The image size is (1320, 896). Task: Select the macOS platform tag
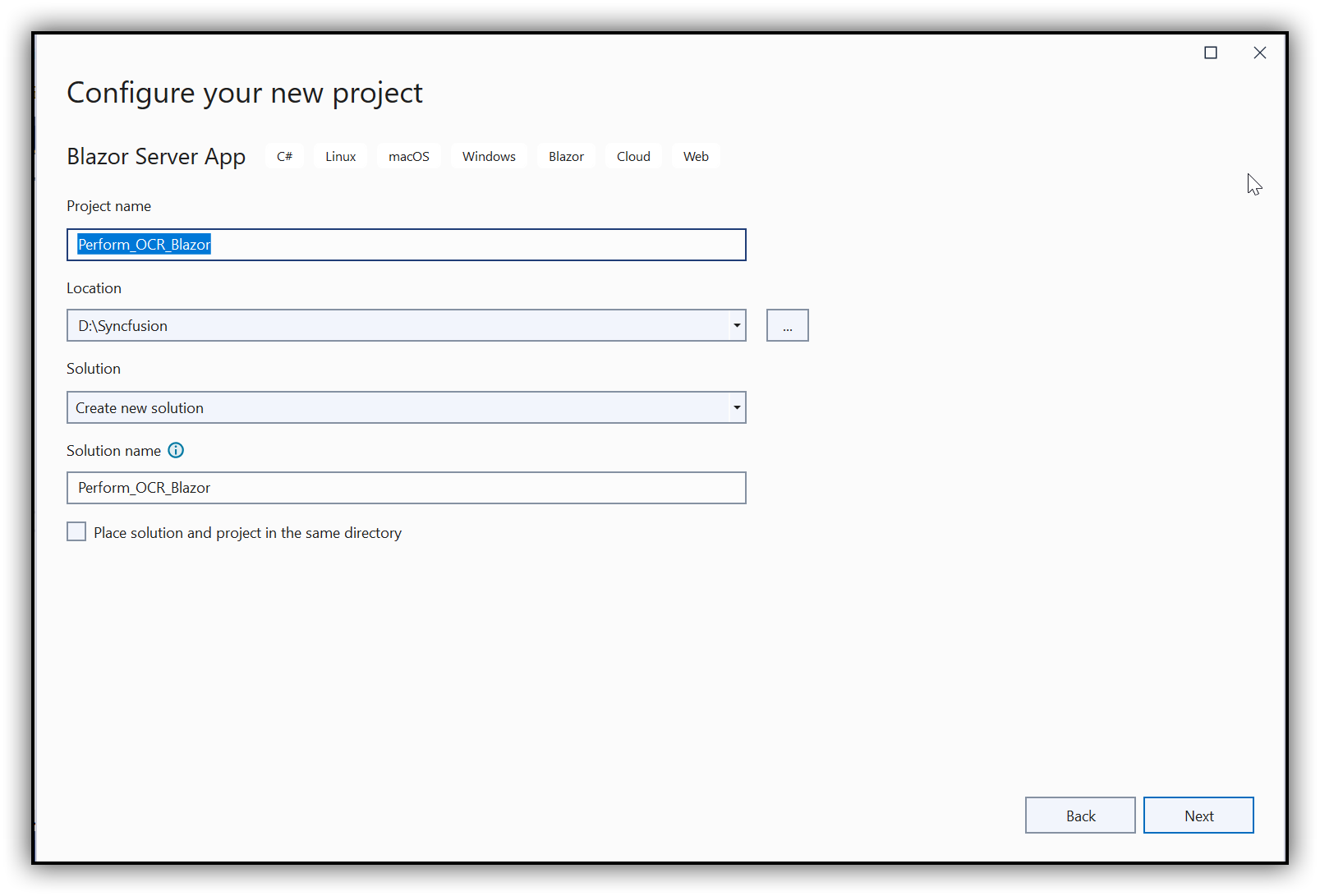tap(408, 155)
